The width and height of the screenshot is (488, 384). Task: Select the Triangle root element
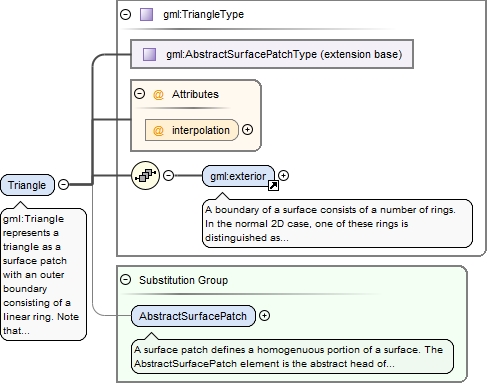[x=27, y=185]
